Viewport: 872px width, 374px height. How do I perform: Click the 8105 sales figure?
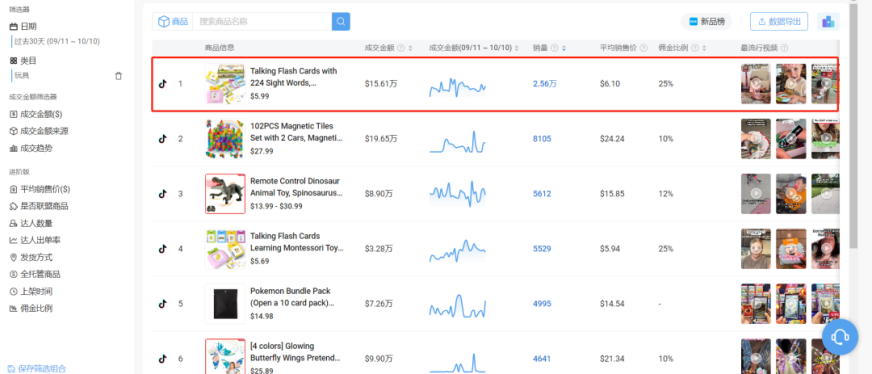542,139
